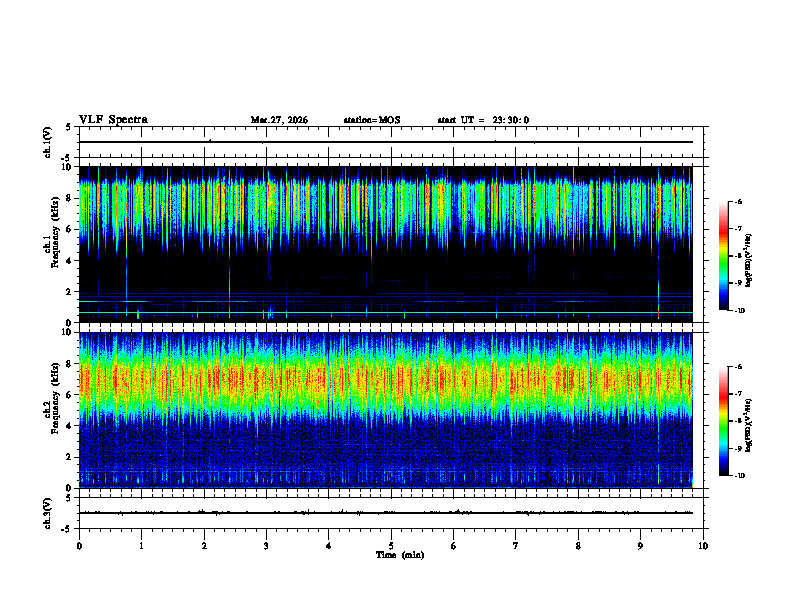Viewport: 792px width, 612px height.
Task: Click time axis tick label "5"
Action: click(391, 546)
